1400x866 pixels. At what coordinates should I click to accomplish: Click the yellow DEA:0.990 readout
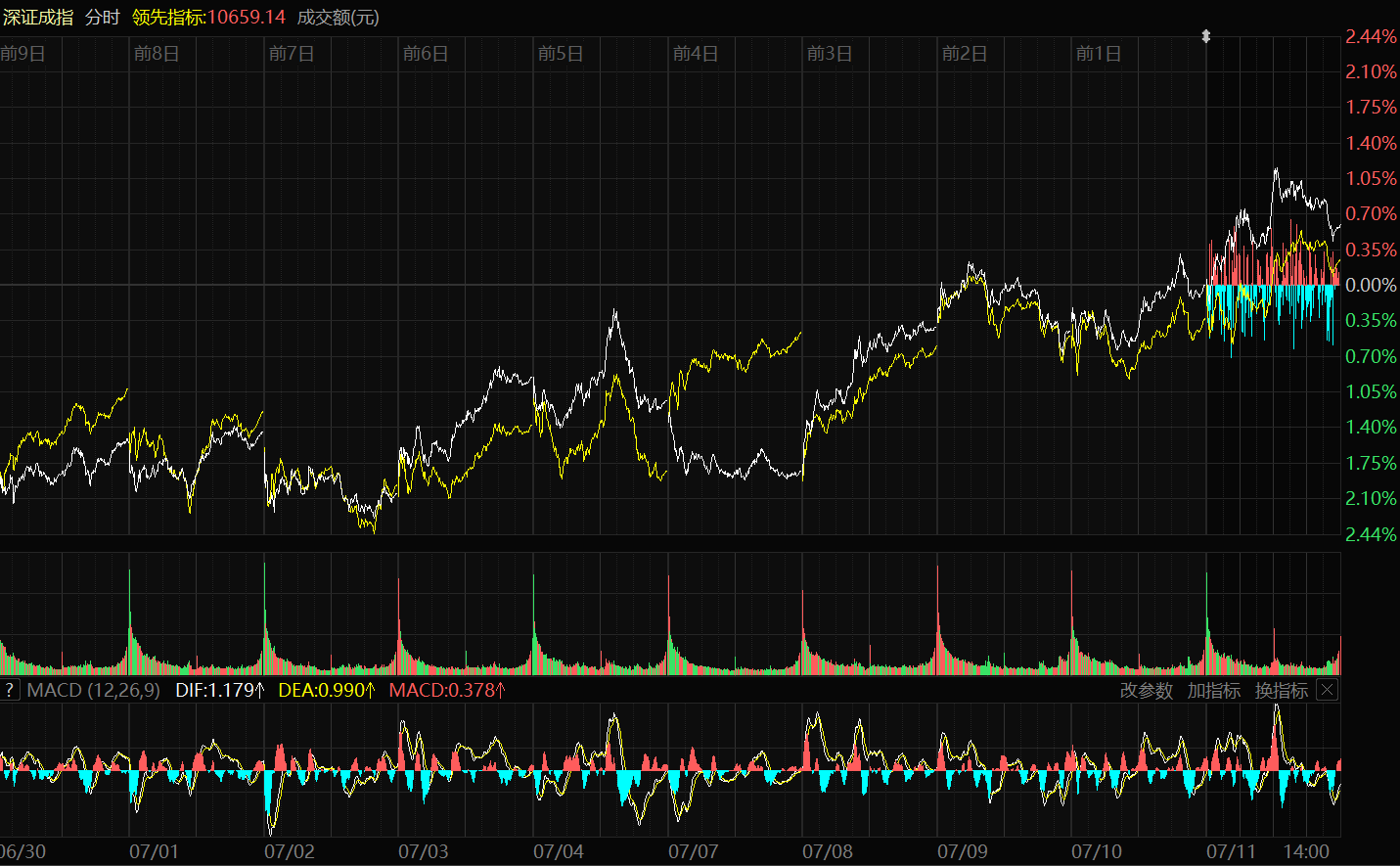(x=326, y=690)
